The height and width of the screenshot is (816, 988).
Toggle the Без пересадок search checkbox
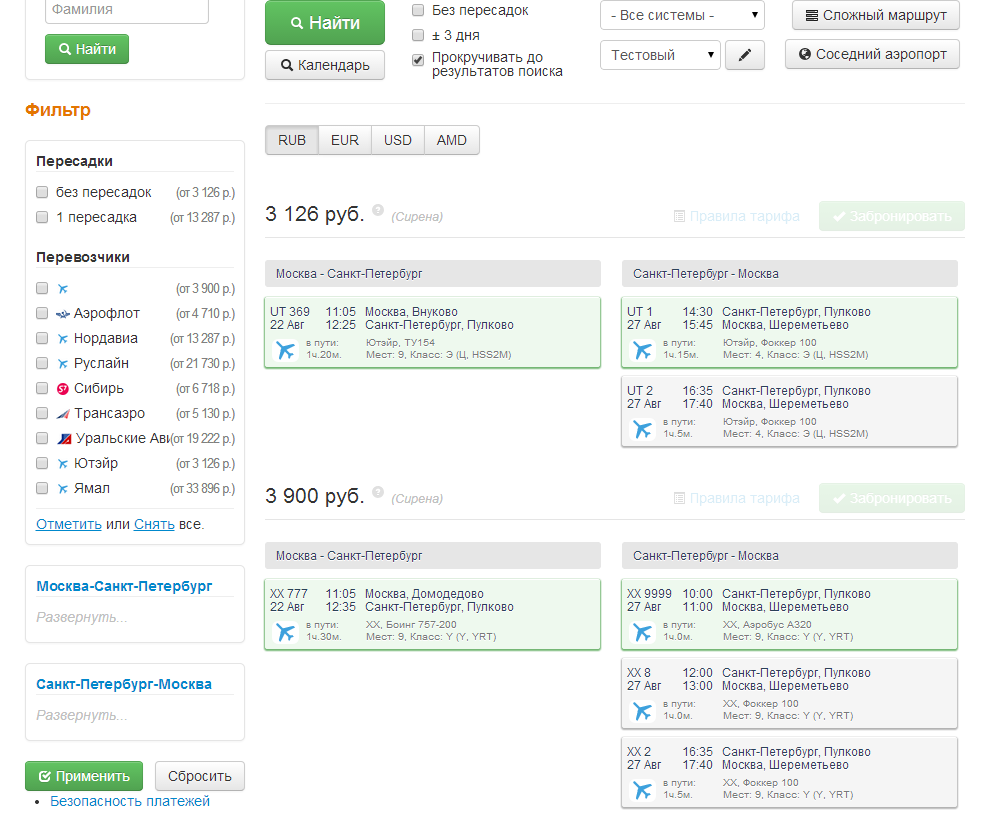pos(418,10)
